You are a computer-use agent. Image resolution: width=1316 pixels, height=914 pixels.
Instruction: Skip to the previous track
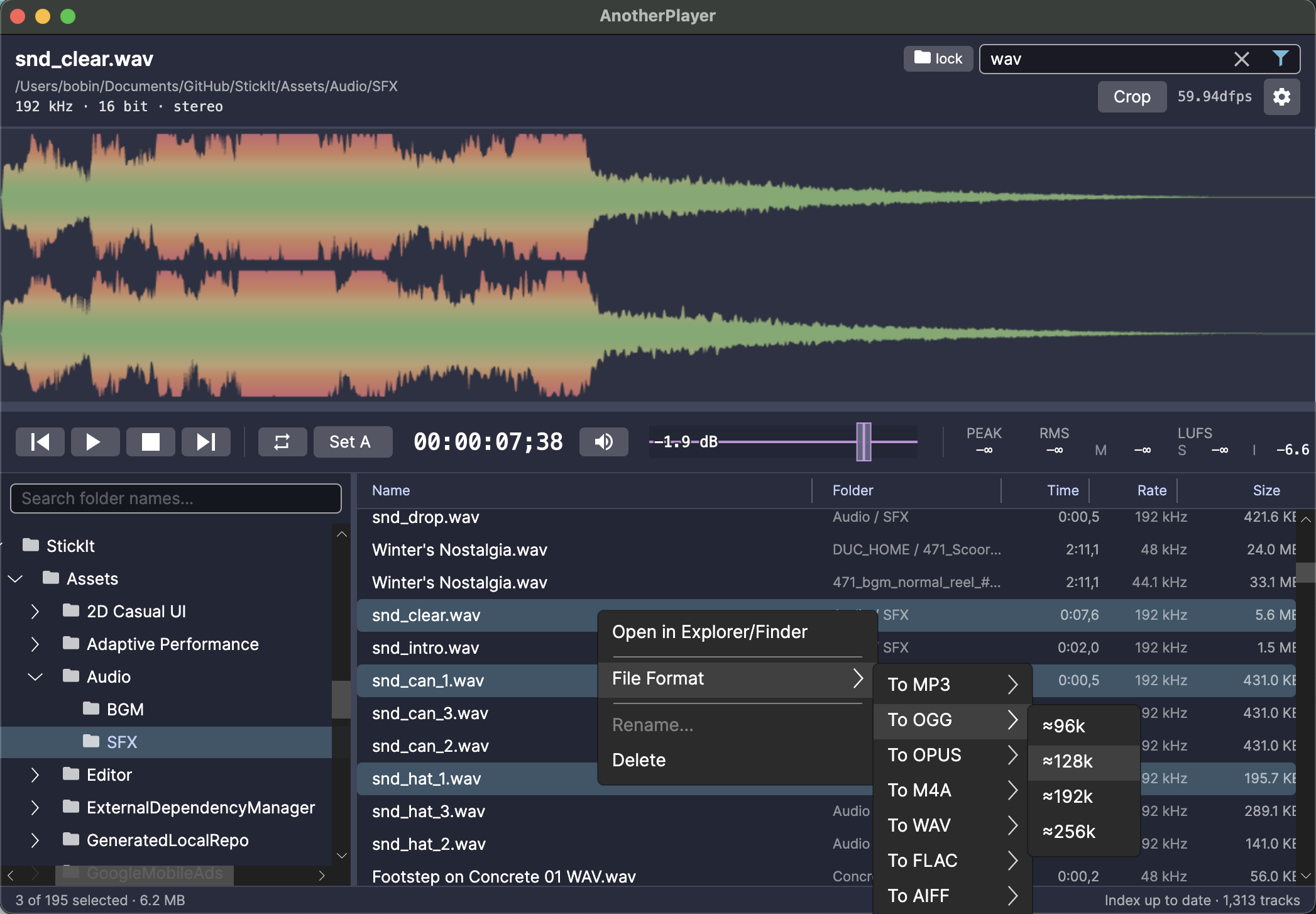40,442
